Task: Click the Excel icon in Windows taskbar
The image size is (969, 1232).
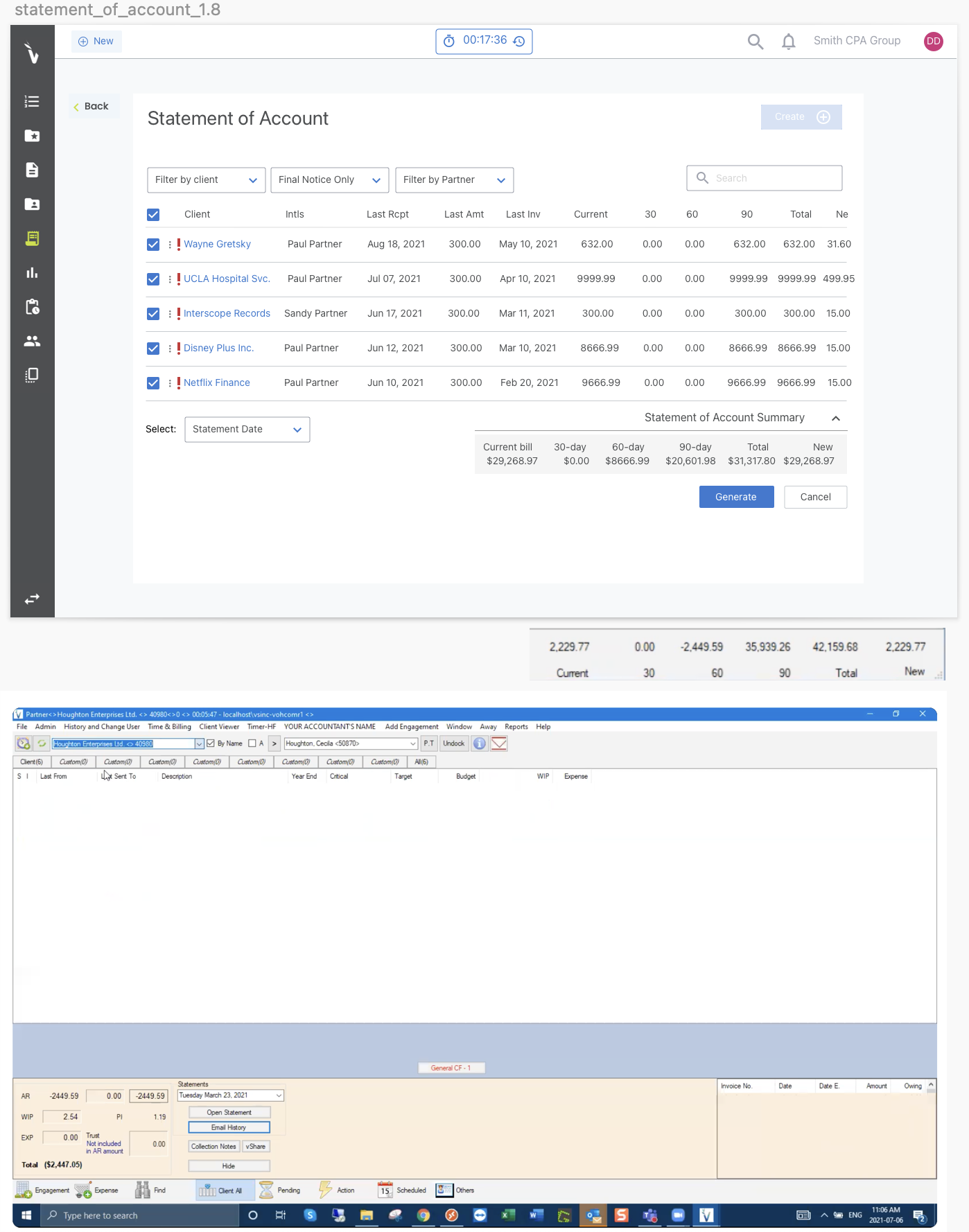Action: click(508, 1215)
